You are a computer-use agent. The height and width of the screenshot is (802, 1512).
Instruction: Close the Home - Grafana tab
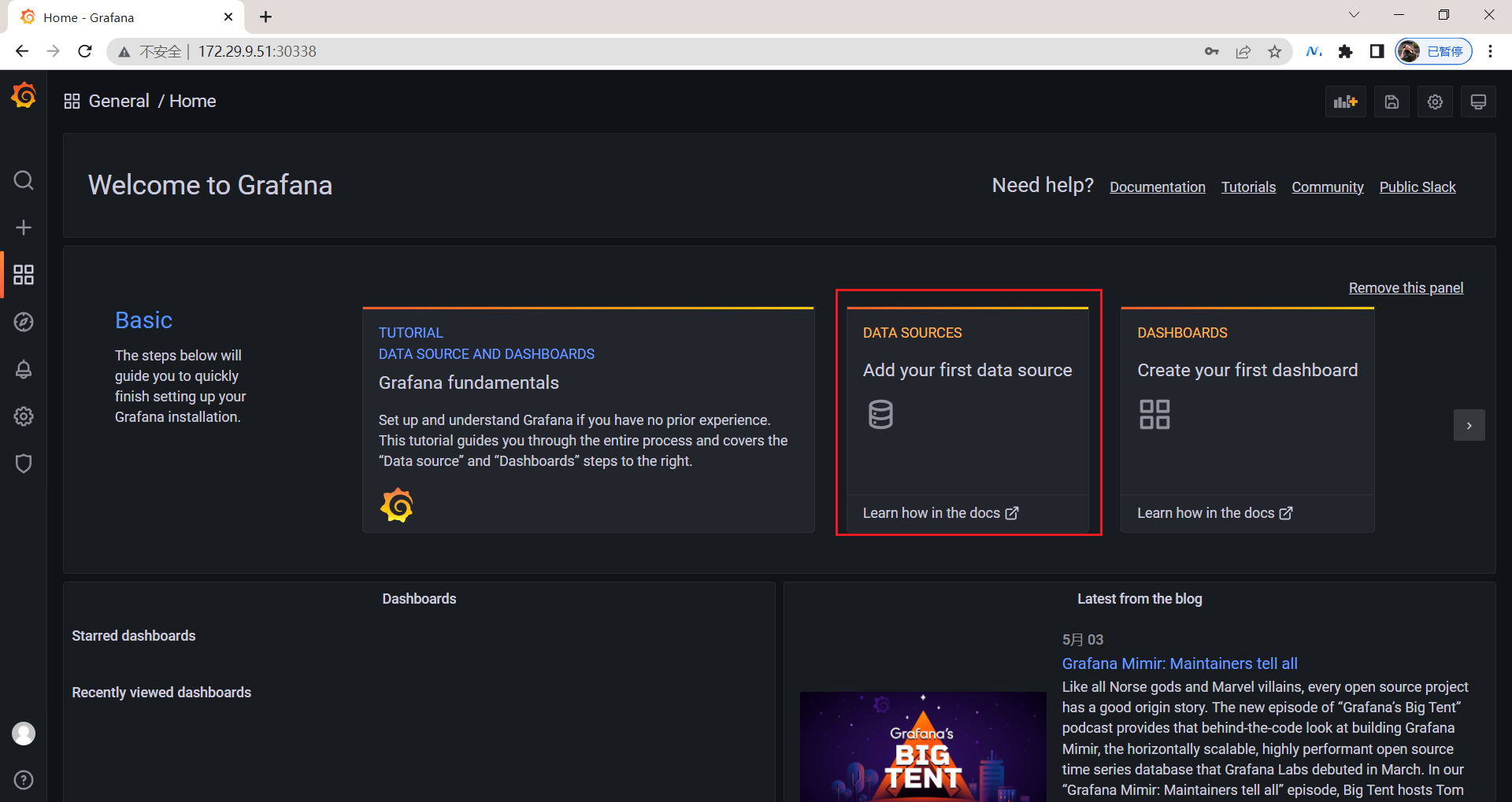coord(228,17)
